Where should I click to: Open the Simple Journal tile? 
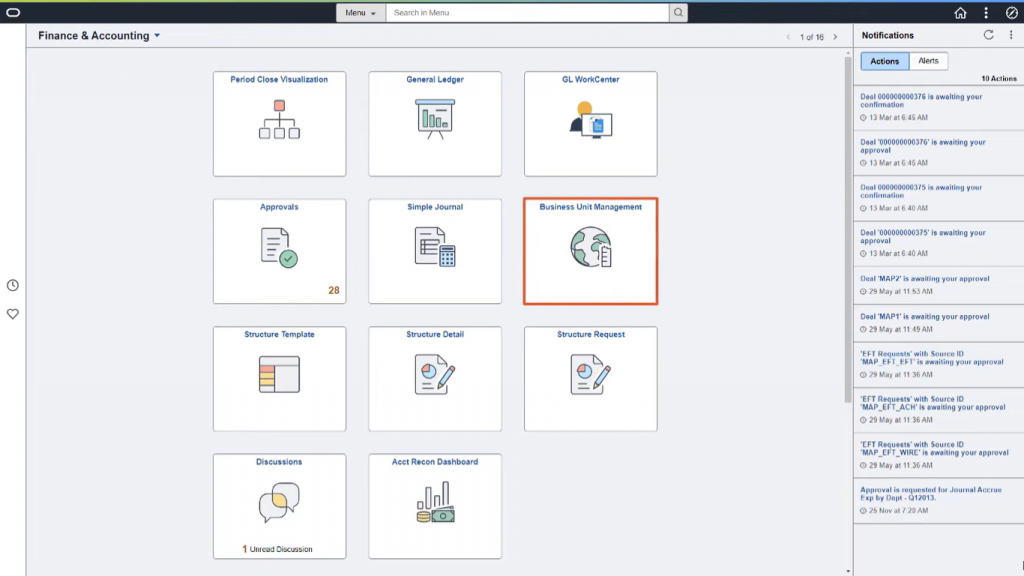[435, 251]
